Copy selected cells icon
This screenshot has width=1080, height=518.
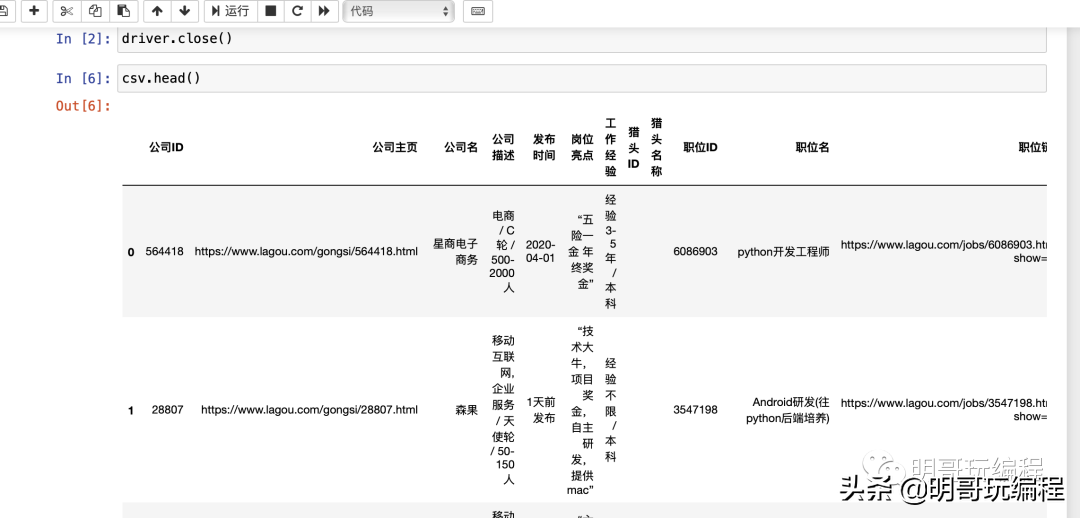pos(95,11)
